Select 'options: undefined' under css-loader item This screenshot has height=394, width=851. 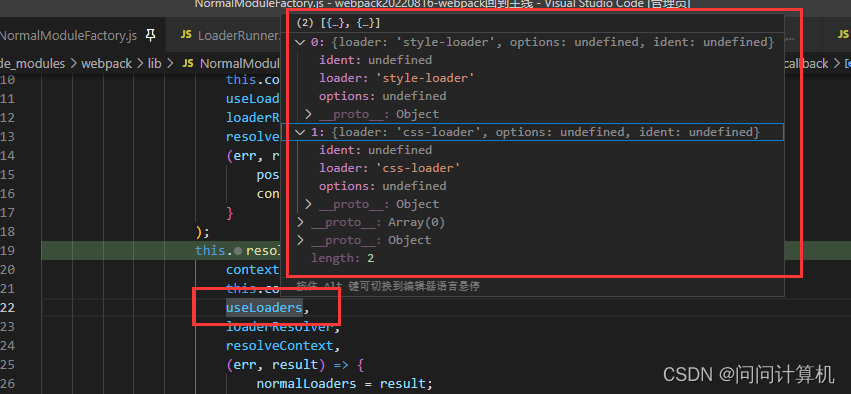[x=383, y=186]
